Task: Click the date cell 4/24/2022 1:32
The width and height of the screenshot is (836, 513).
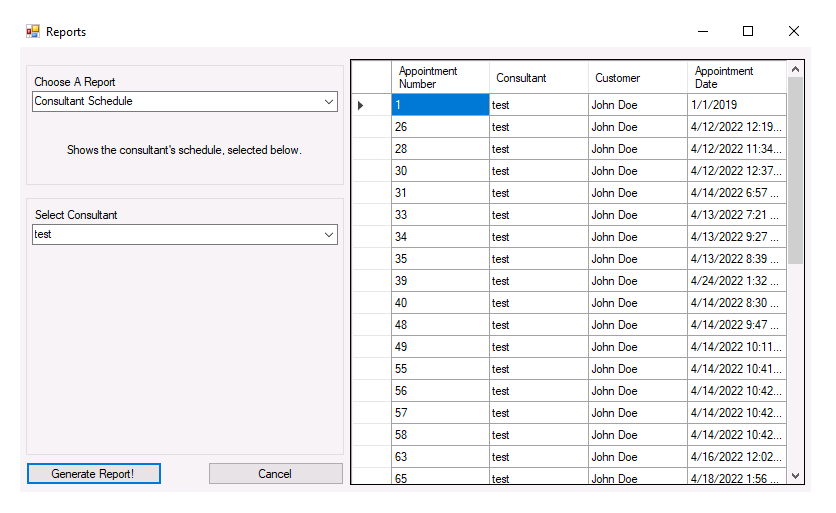Action: click(737, 281)
